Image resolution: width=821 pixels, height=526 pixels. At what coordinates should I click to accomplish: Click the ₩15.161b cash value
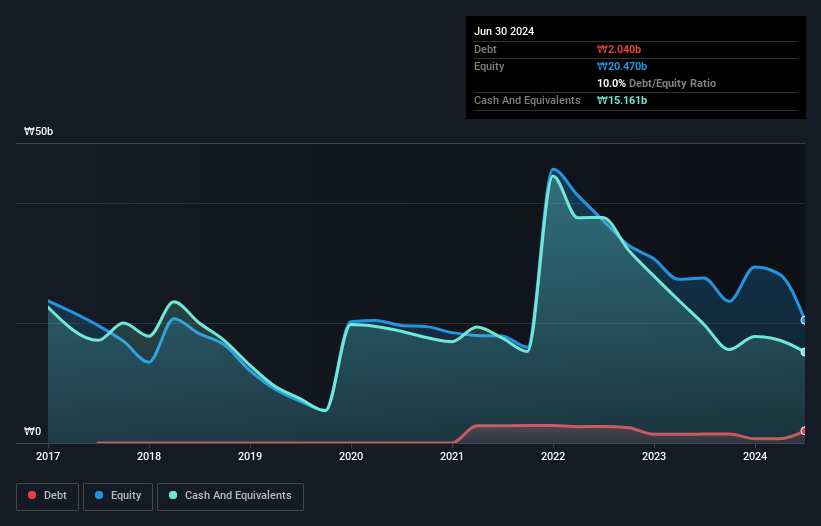(x=622, y=100)
